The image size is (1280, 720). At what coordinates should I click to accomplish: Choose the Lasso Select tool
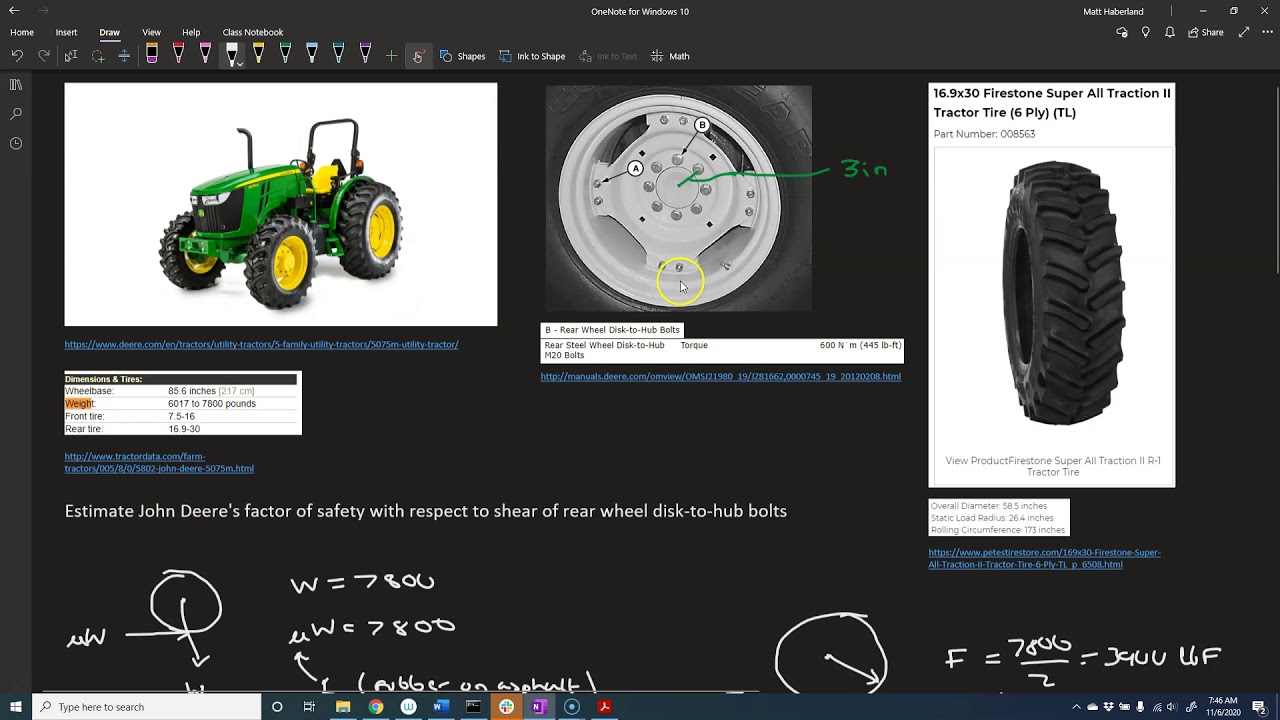98,56
